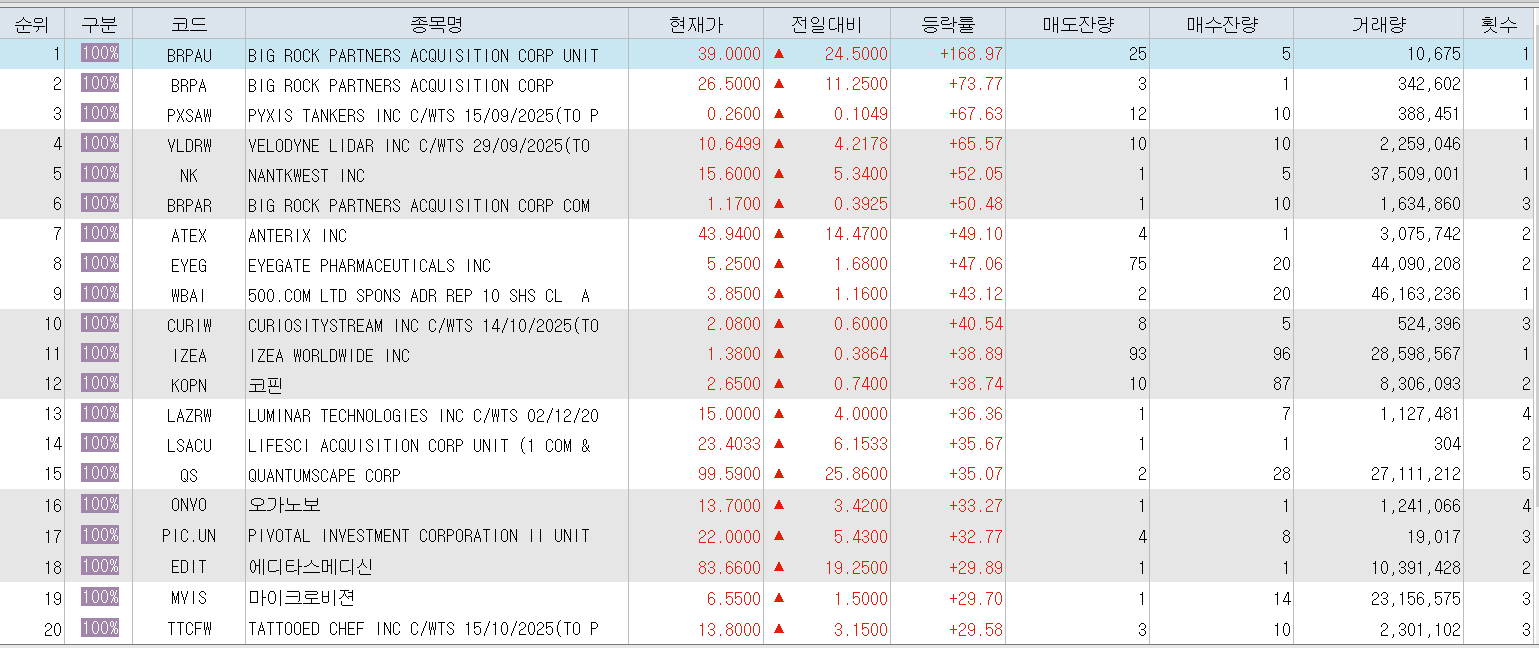Select the WBAI ticker code
This screenshot has height=648, width=1539.
point(190,295)
